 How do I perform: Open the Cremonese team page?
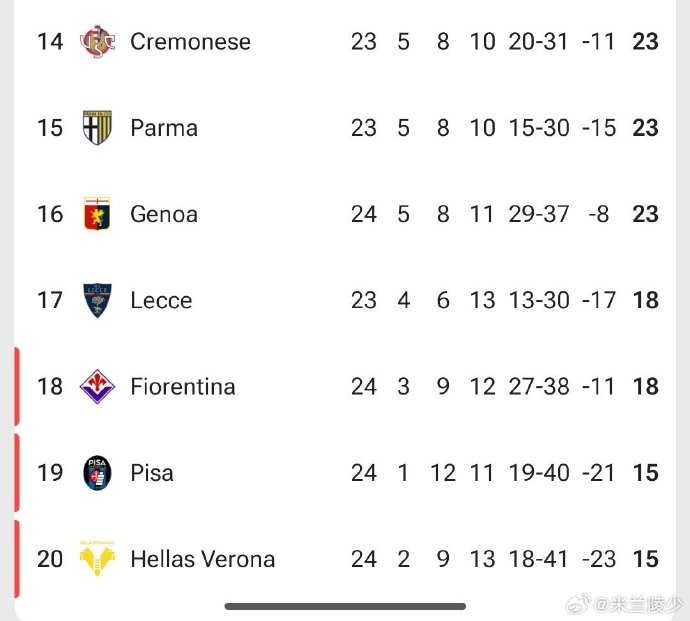tap(190, 42)
